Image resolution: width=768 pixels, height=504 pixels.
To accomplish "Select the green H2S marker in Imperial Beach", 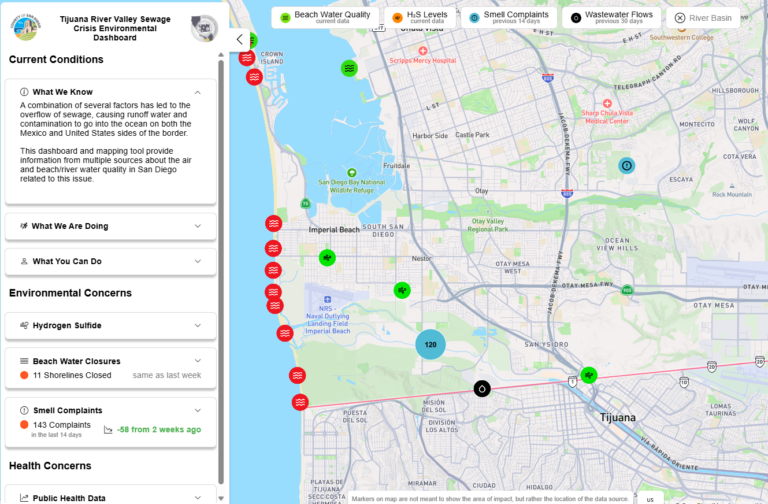I will (327, 258).
